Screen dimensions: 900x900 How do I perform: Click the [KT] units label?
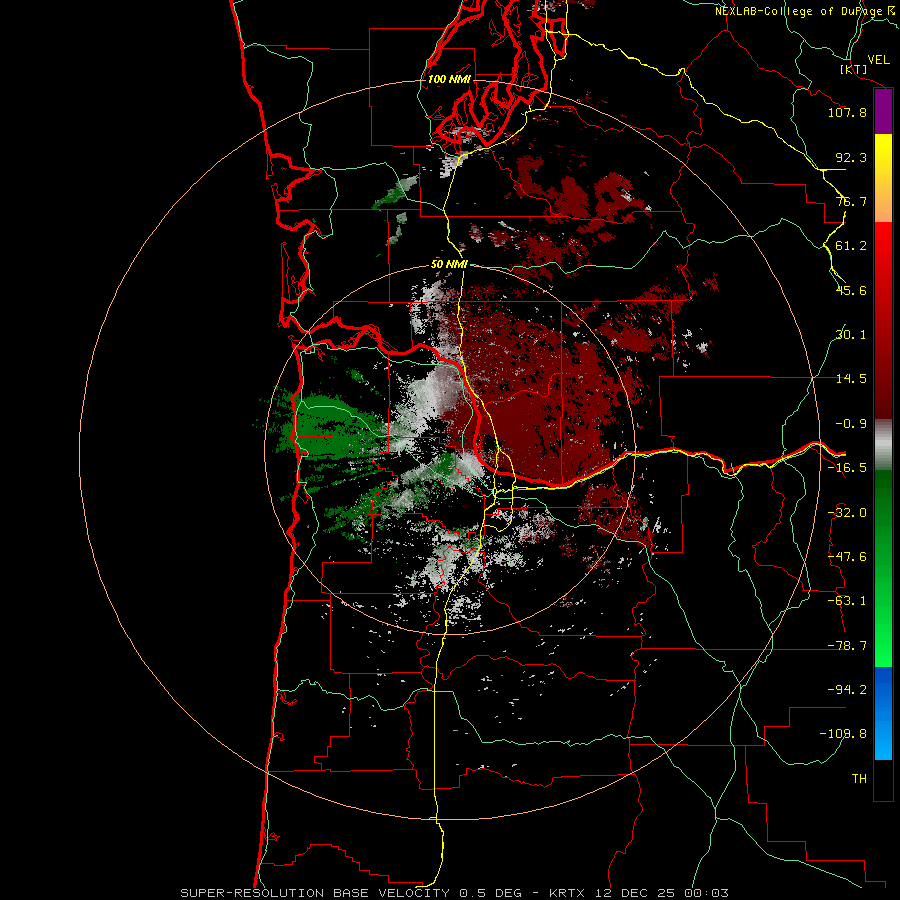[x=854, y=69]
